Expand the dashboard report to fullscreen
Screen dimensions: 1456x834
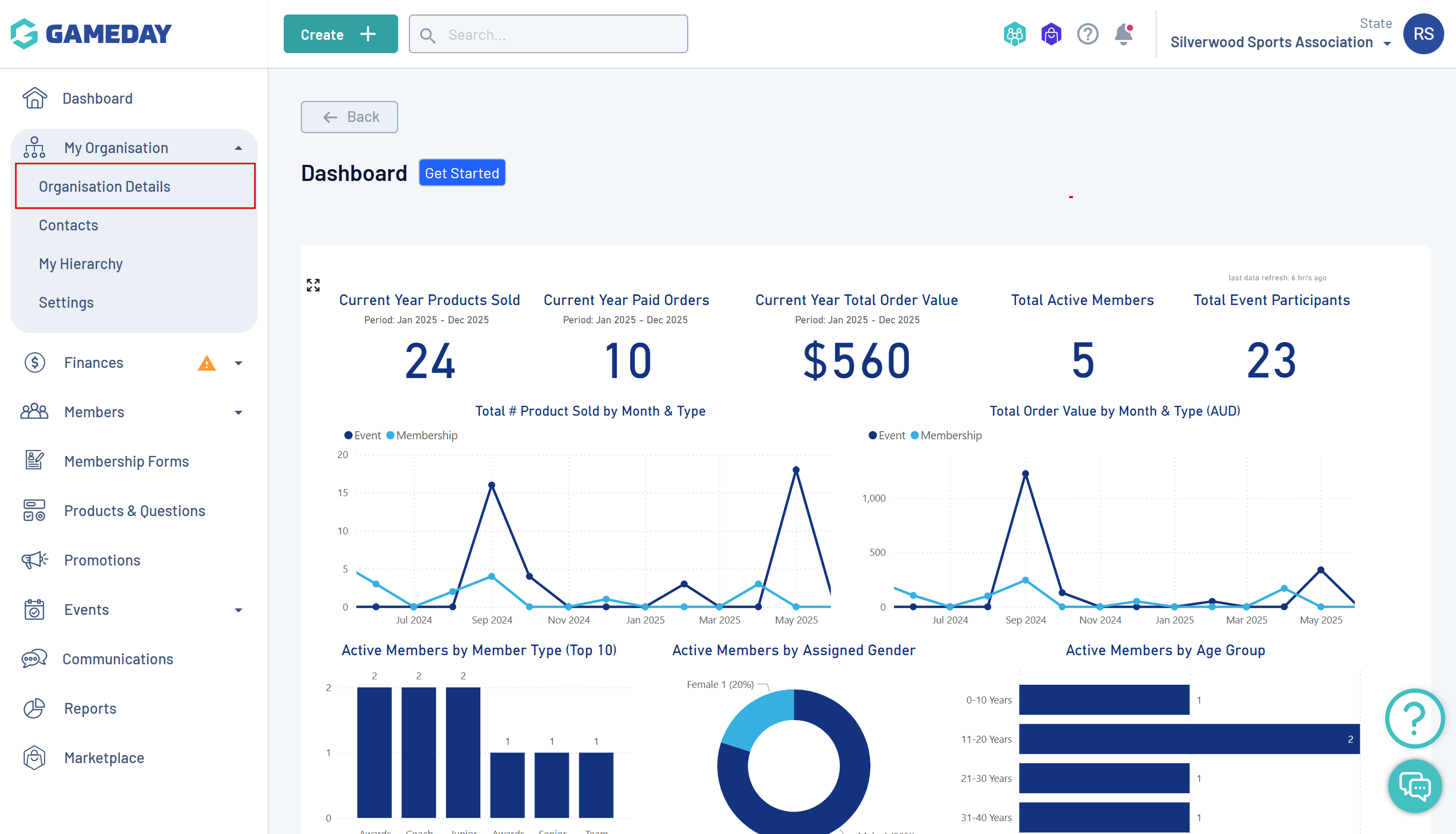313,285
